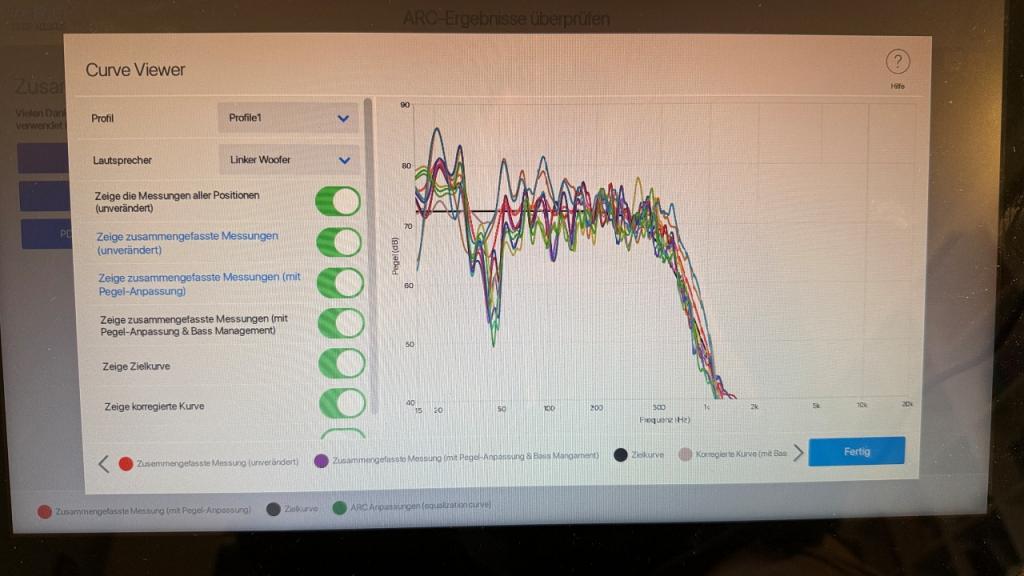Click the left arrow in the legend bar
The height and width of the screenshot is (576, 1024).
click(103, 463)
